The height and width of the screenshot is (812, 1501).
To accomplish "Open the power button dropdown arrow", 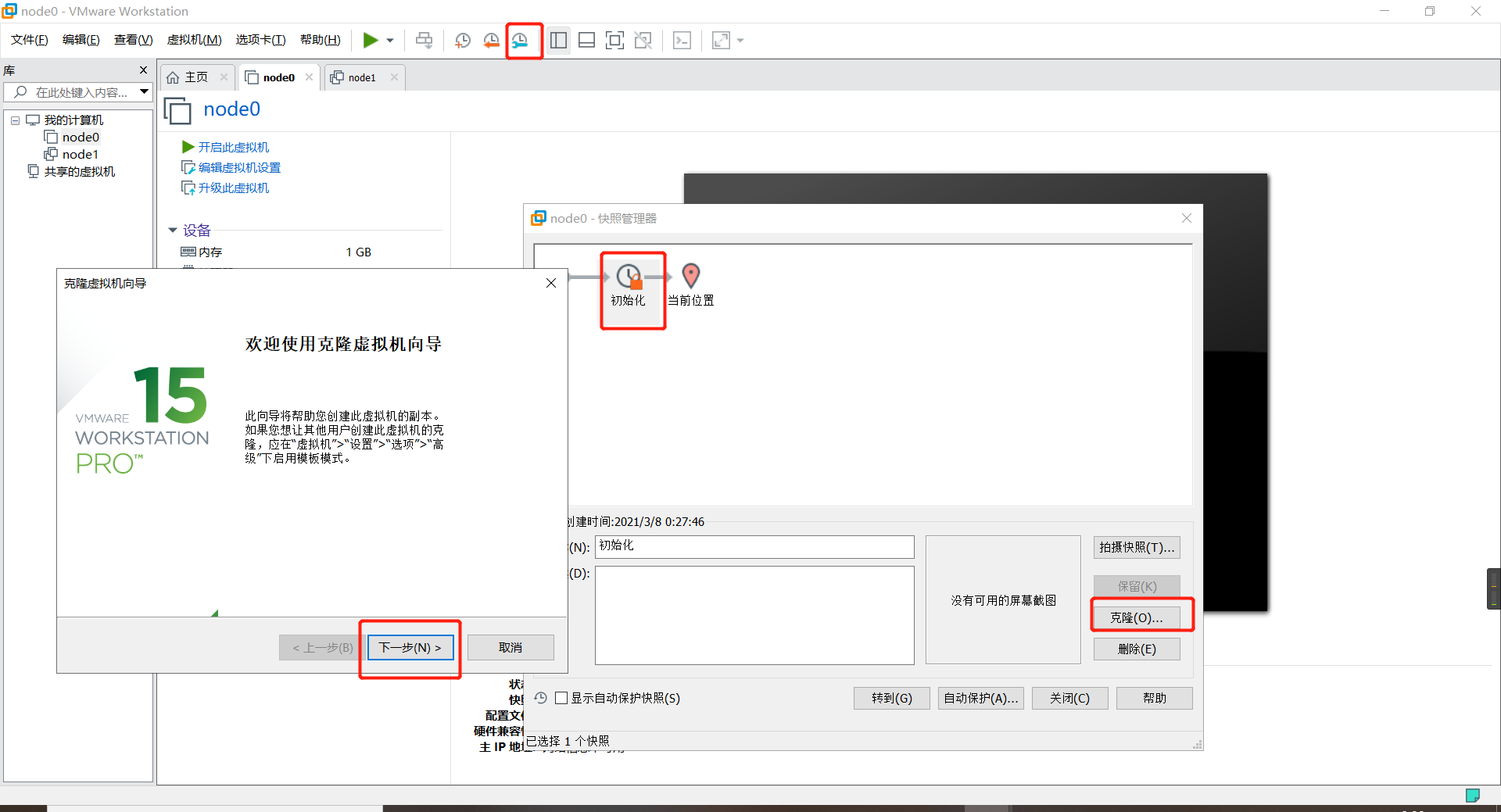I will (389, 40).
